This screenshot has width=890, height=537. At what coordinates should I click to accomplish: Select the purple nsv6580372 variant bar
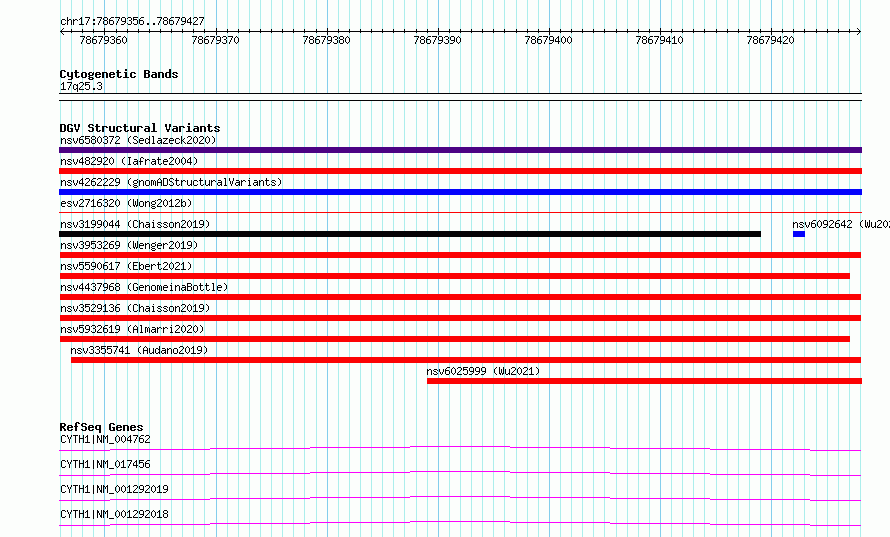pos(460,150)
